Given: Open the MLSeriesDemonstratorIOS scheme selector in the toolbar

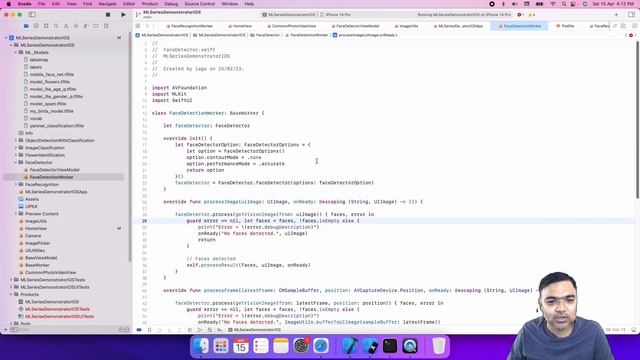Looking at the screenshot, I should coord(289,15).
